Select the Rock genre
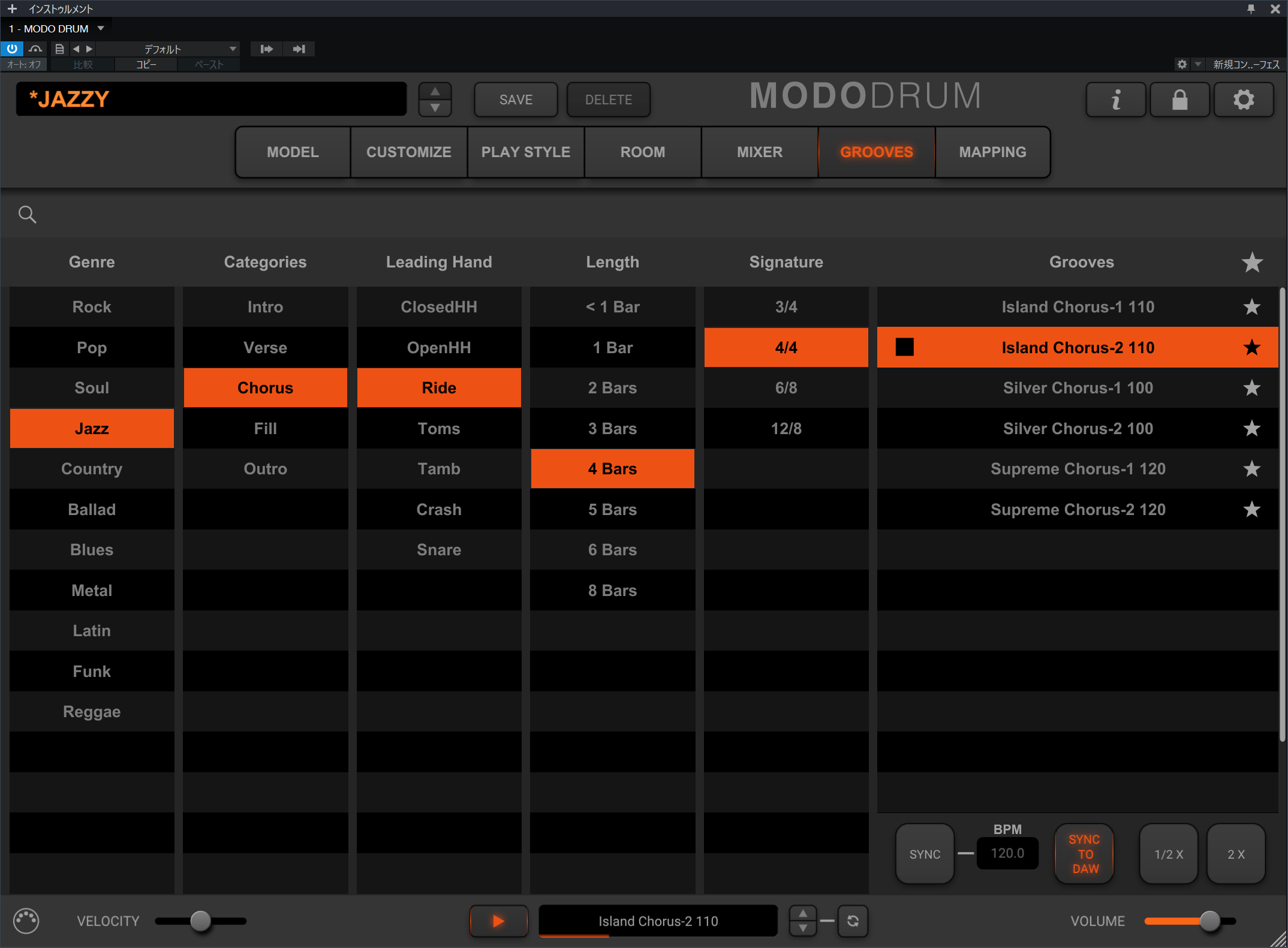 tap(92, 307)
